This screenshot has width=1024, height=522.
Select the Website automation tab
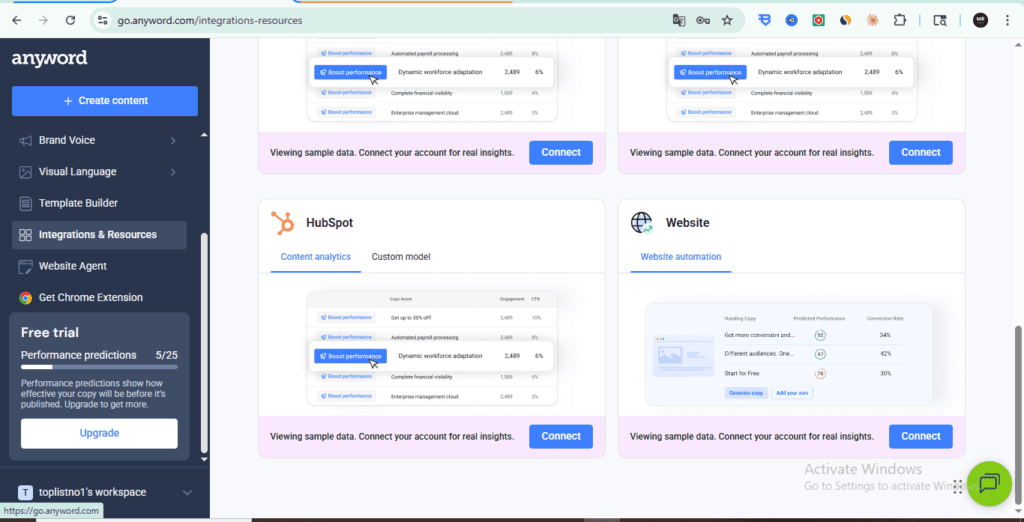coord(680,257)
